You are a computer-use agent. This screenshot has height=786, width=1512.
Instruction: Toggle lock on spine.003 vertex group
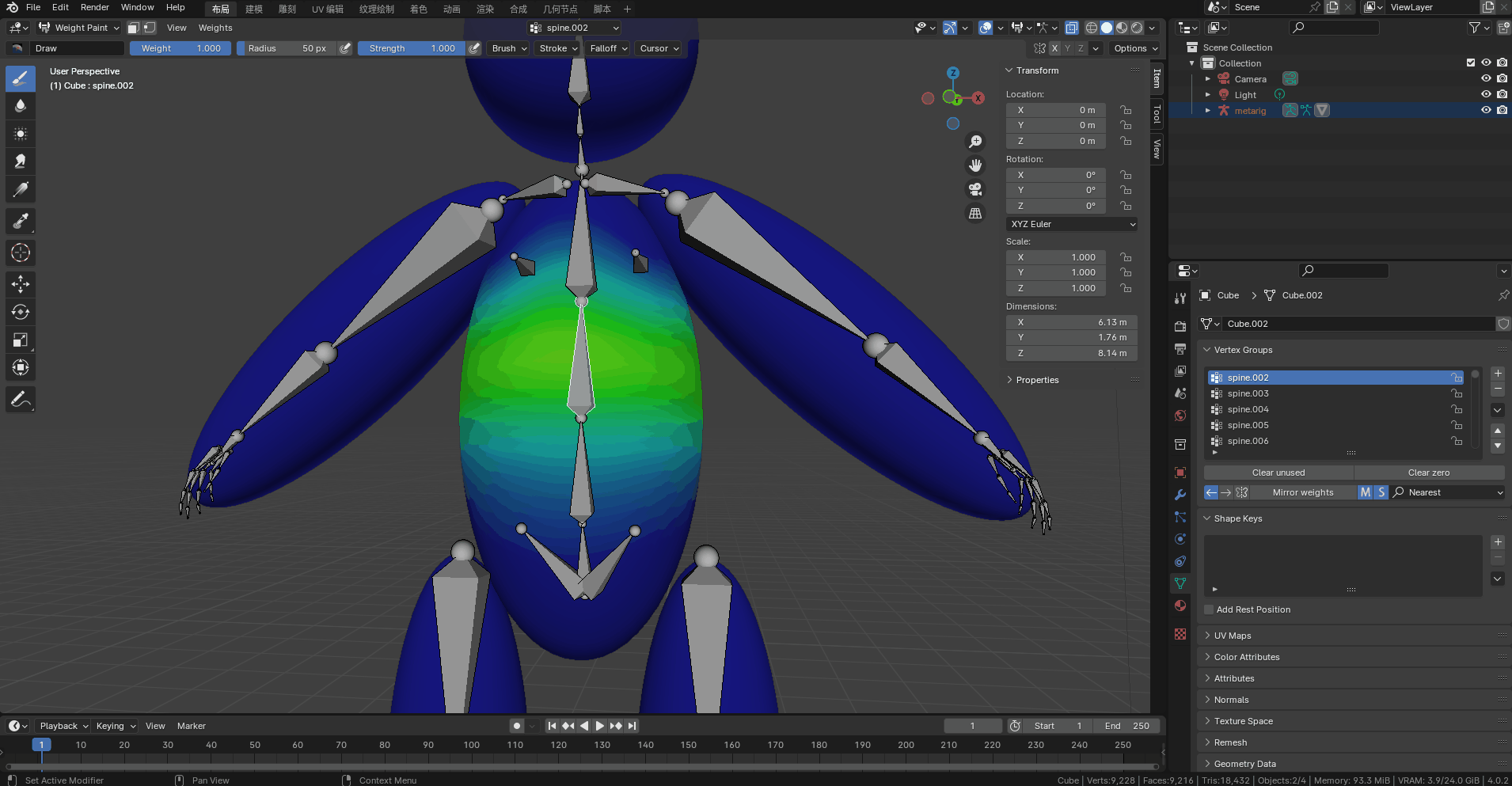click(1457, 393)
